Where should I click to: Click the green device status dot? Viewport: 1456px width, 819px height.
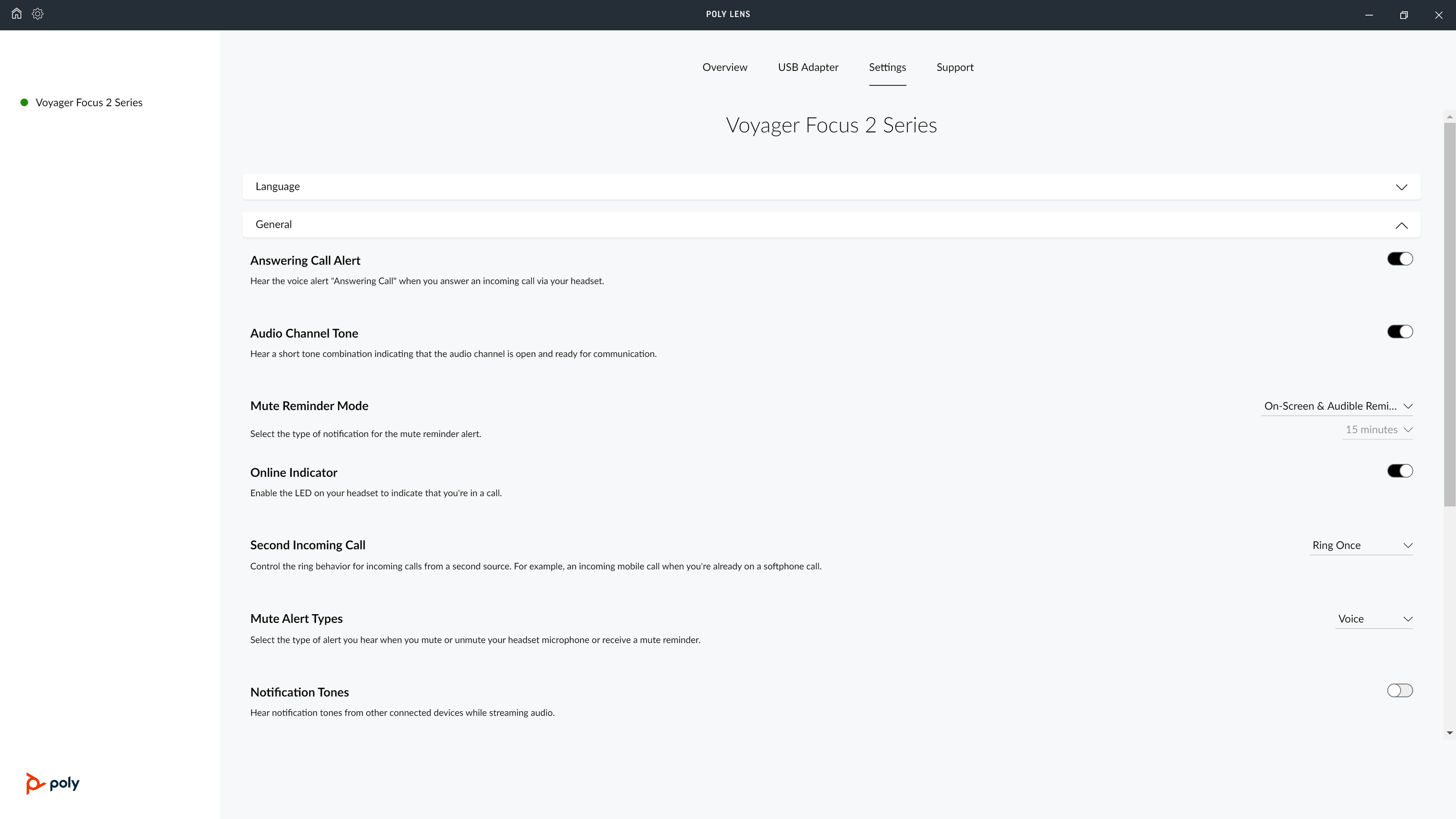tap(24, 102)
